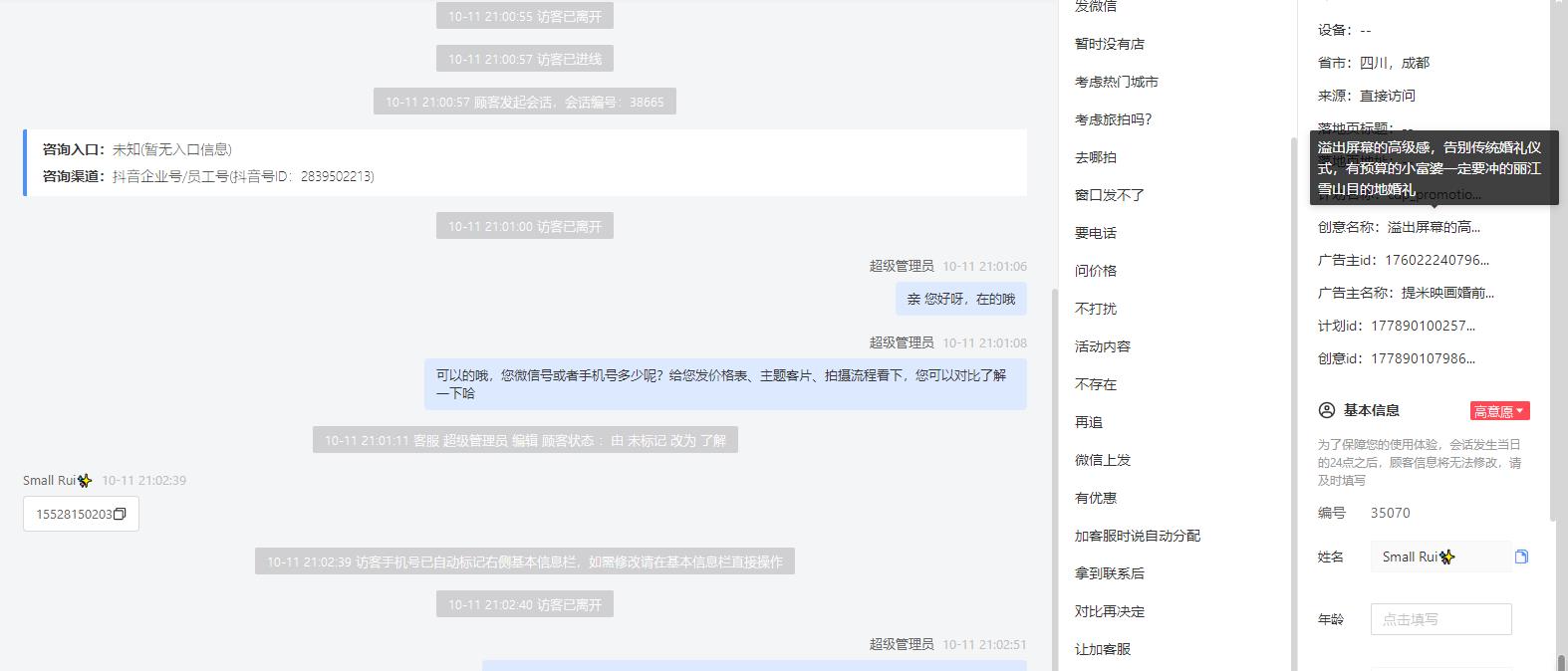The image size is (1568, 671).
Task: Click the 21:00:55 访客已离开 notice
Action: [525, 16]
